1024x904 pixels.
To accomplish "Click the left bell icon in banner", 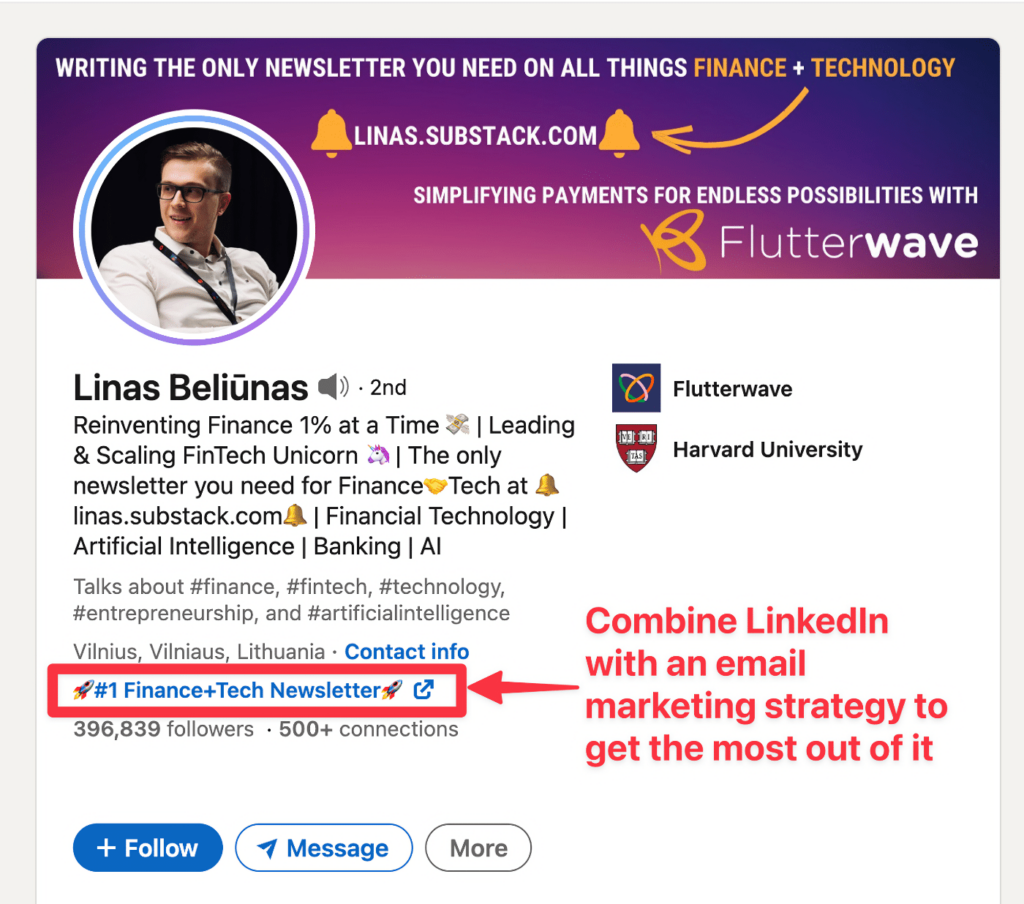I will (x=331, y=135).
